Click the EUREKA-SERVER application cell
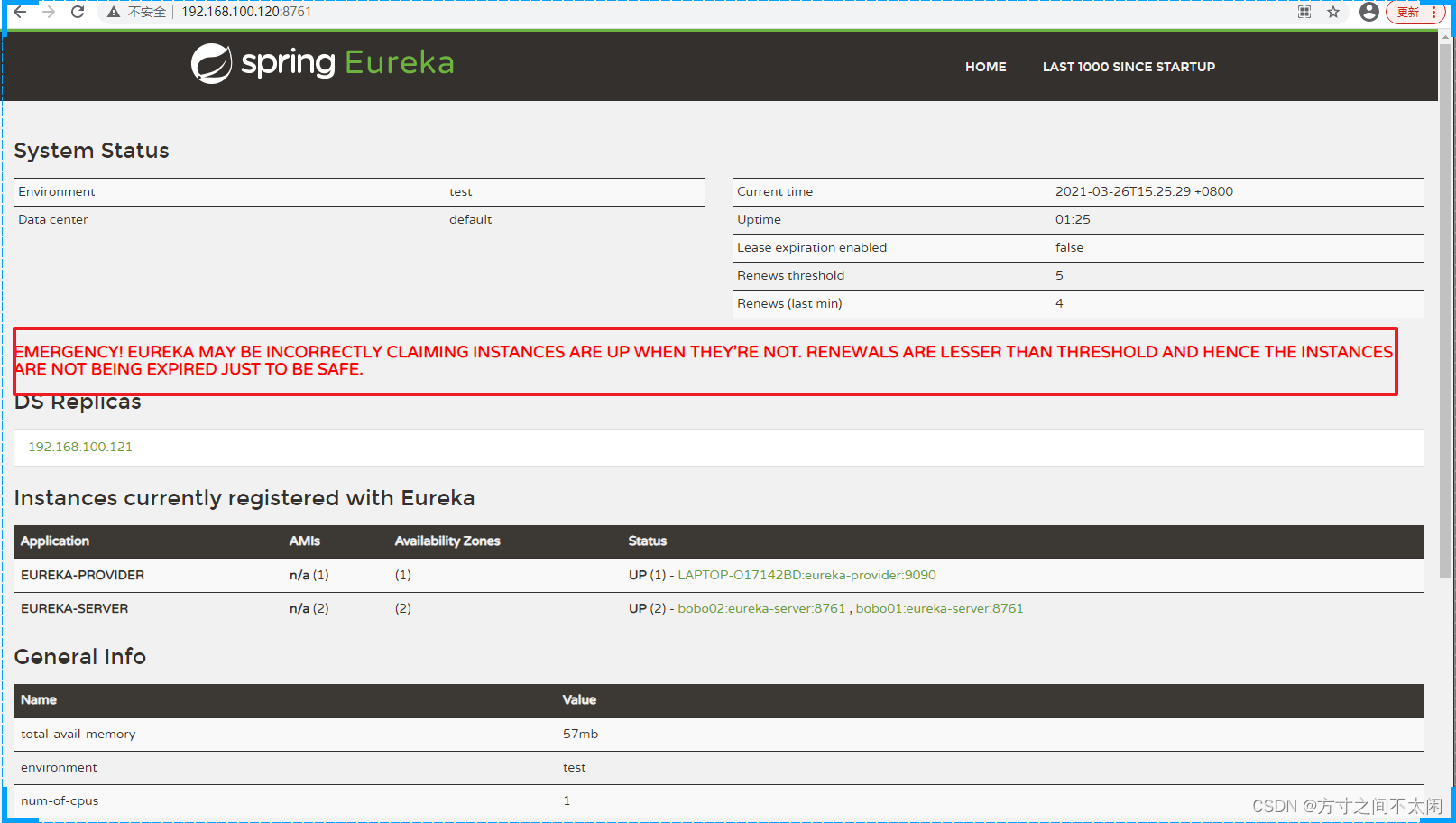 click(74, 608)
